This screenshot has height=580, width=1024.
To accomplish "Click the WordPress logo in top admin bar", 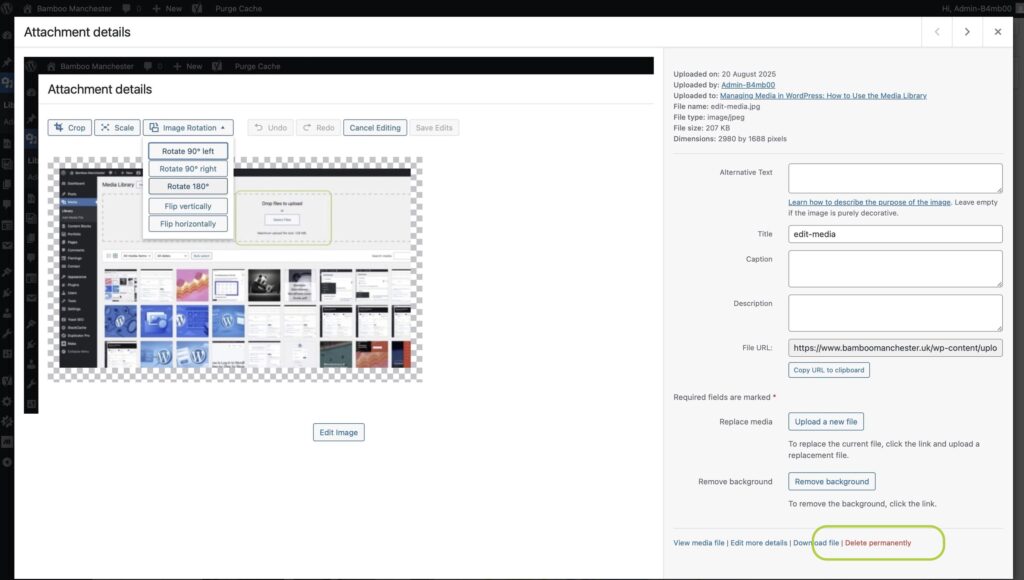I will (x=7, y=8).
